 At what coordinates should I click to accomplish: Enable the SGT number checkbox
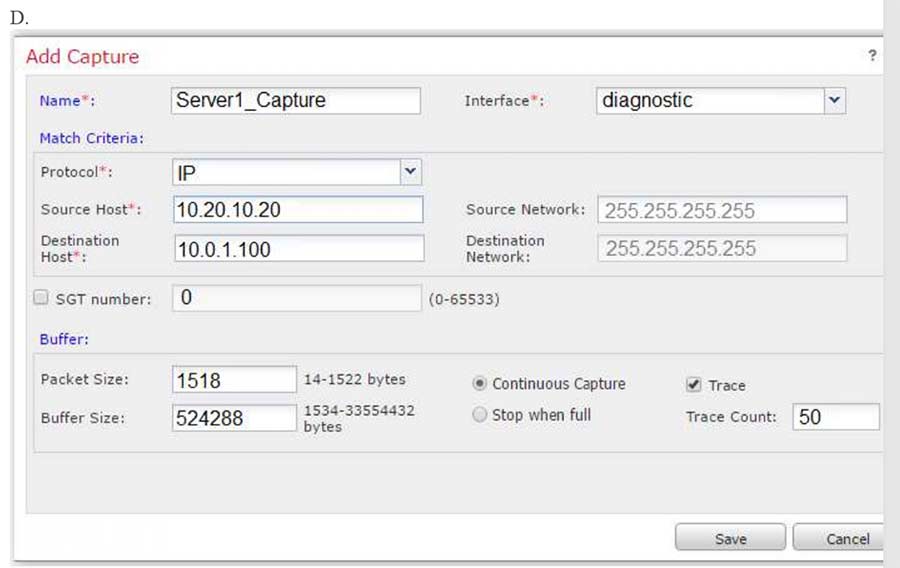click(x=41, y=298)
